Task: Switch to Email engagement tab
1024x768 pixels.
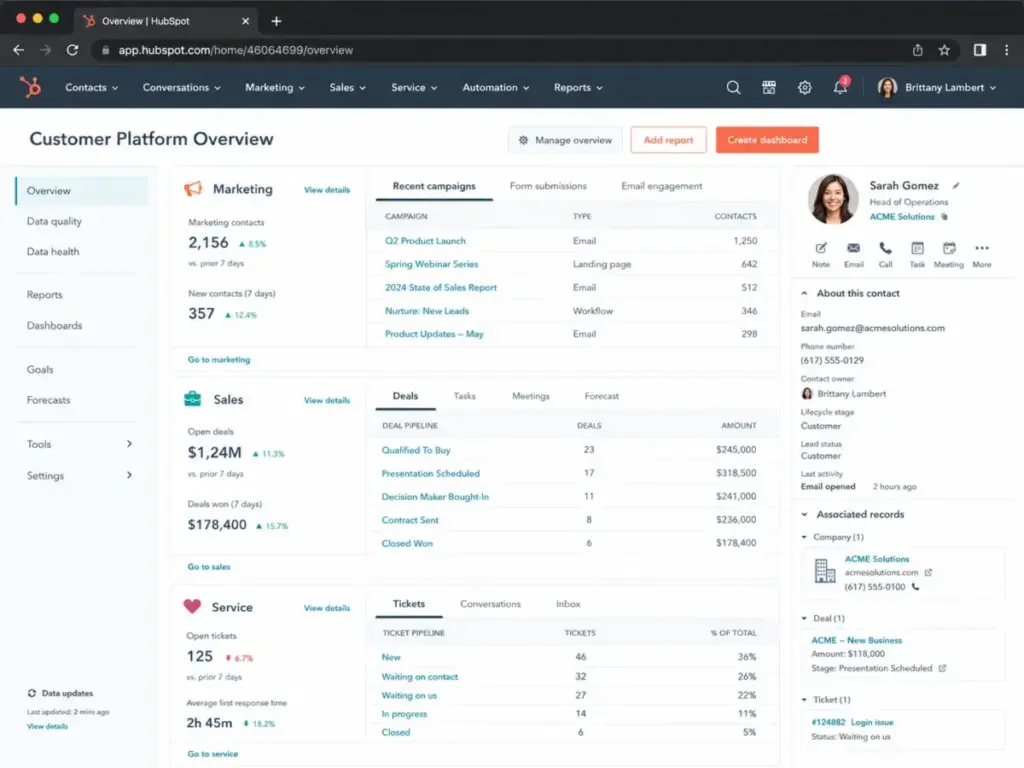Action: [662, 186]
